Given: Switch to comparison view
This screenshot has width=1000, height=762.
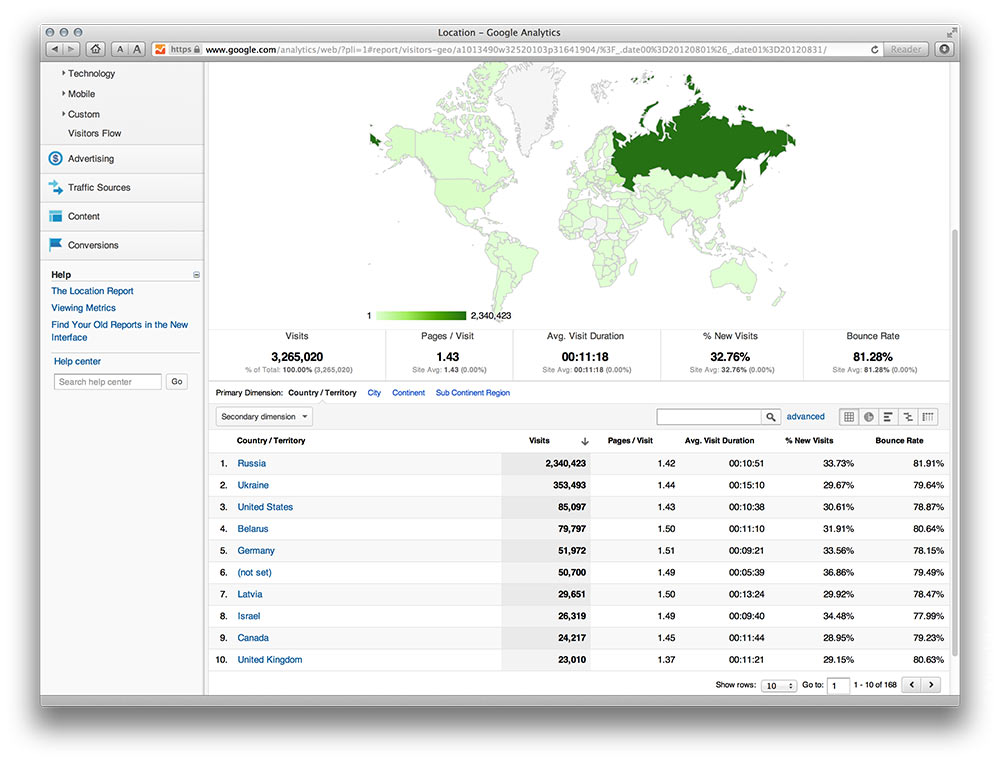Looking at the screenshot, I should [908, 416].
